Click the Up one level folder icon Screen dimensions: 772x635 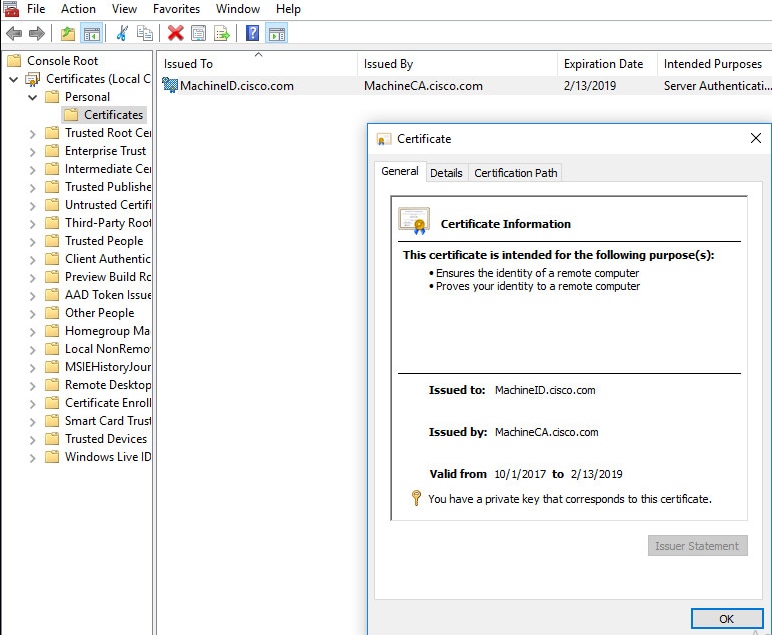coord(68,33)
